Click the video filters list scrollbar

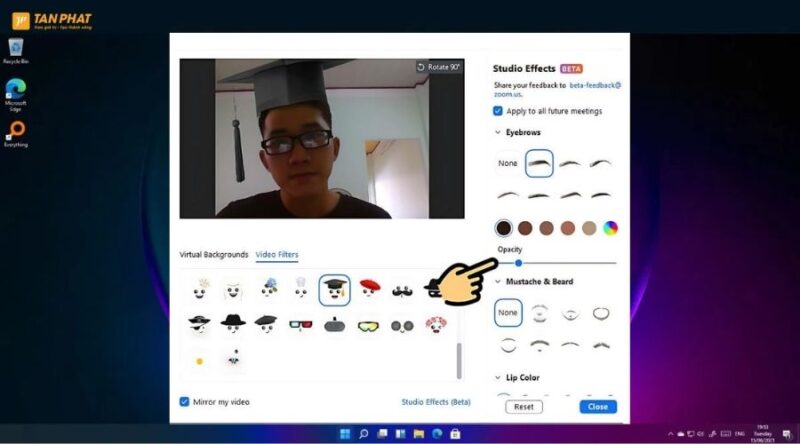click(x=459, y=360)
